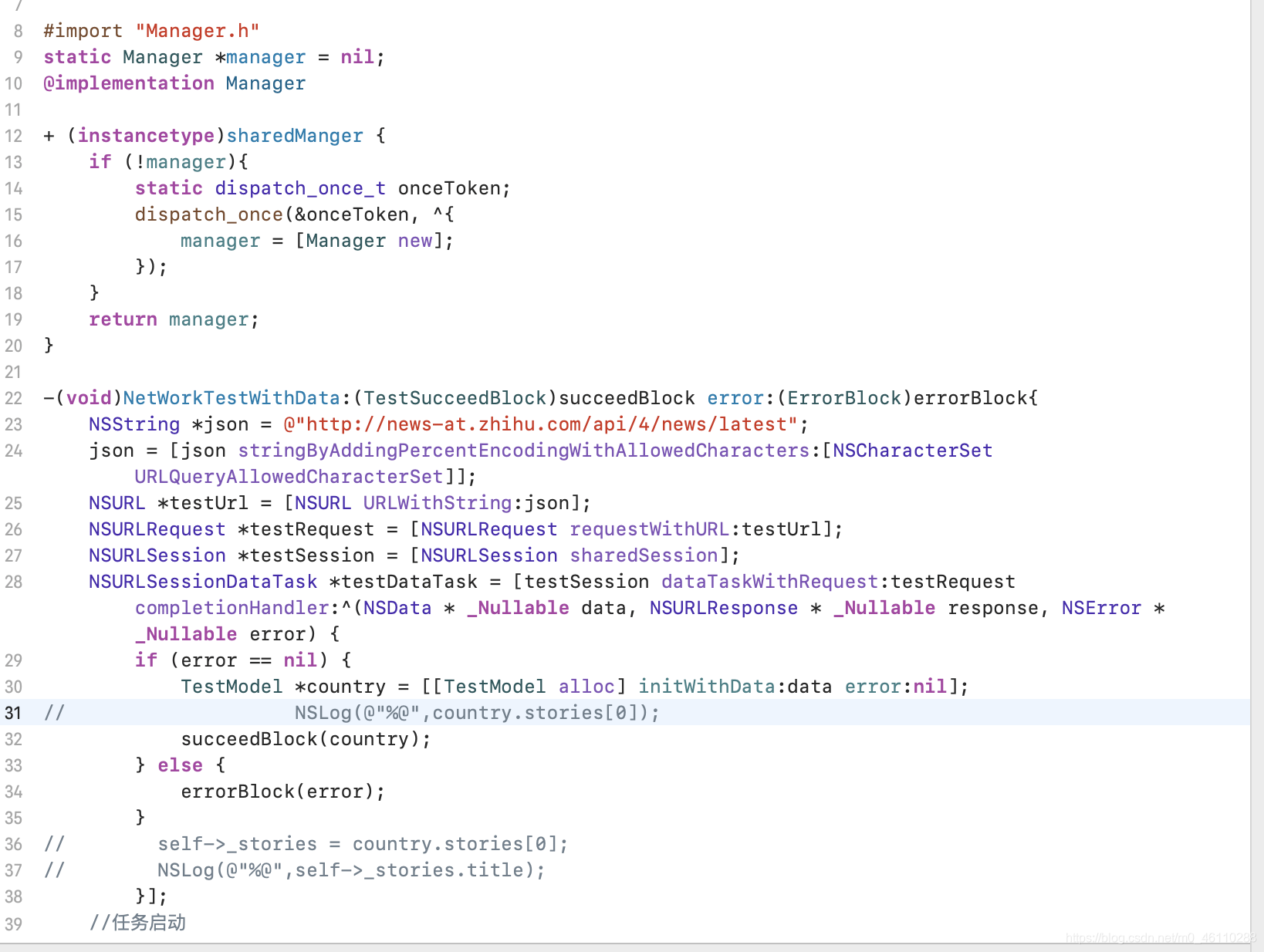Click the "Manager.h" import string
Viewport: 1264px width, 952px height.
pyautogui.click(x=198, y=31)
